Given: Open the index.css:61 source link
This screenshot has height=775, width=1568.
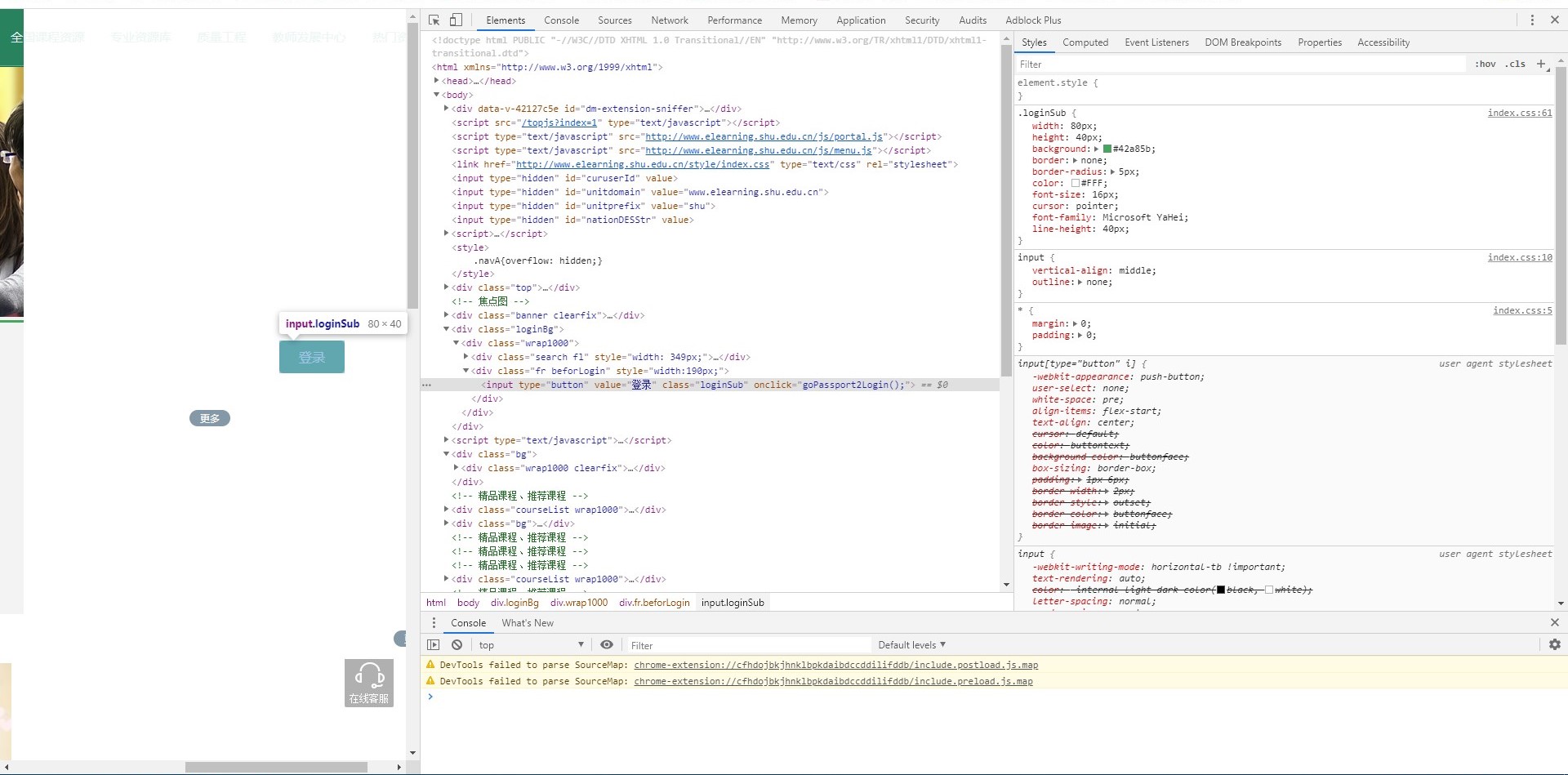Looking at the screenshot, I should [x=1520, y=113].
